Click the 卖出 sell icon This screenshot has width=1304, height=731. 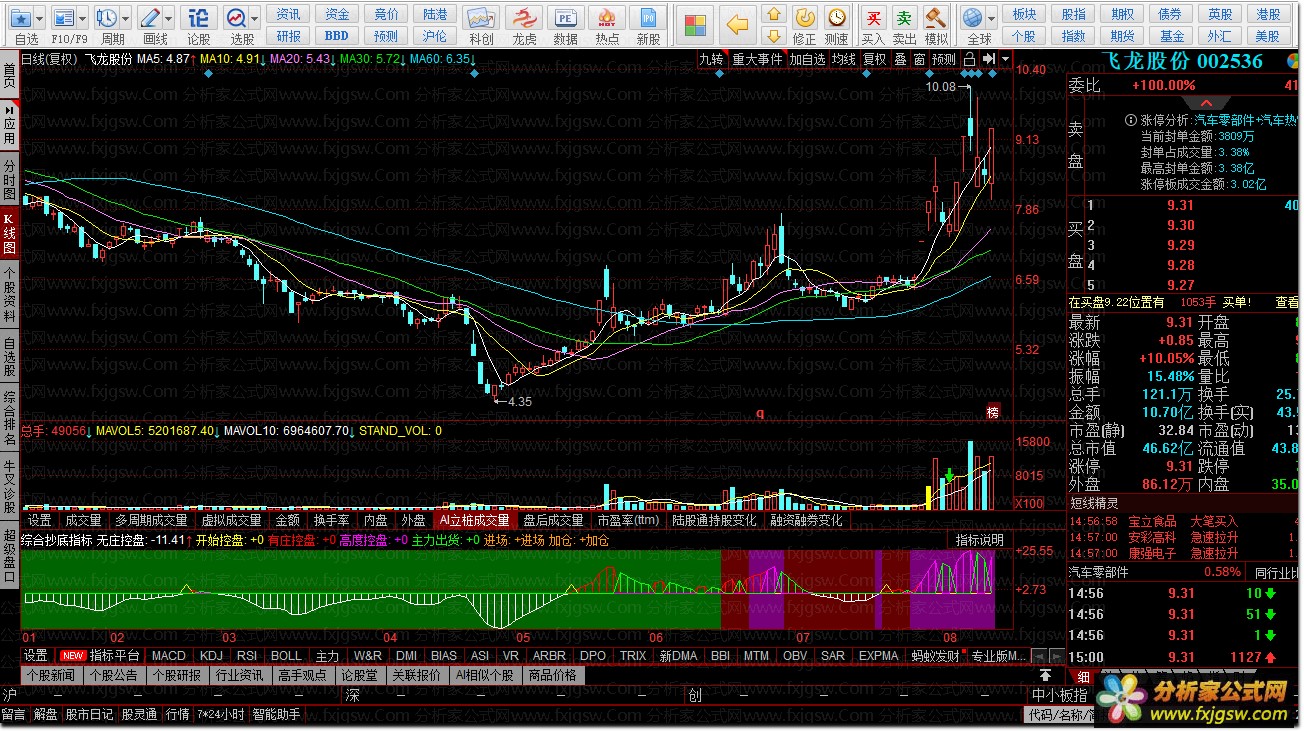coord(905,18)
